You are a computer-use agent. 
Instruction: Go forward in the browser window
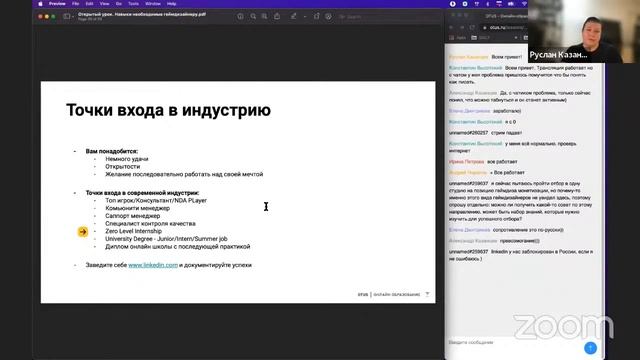pos(462,27)
